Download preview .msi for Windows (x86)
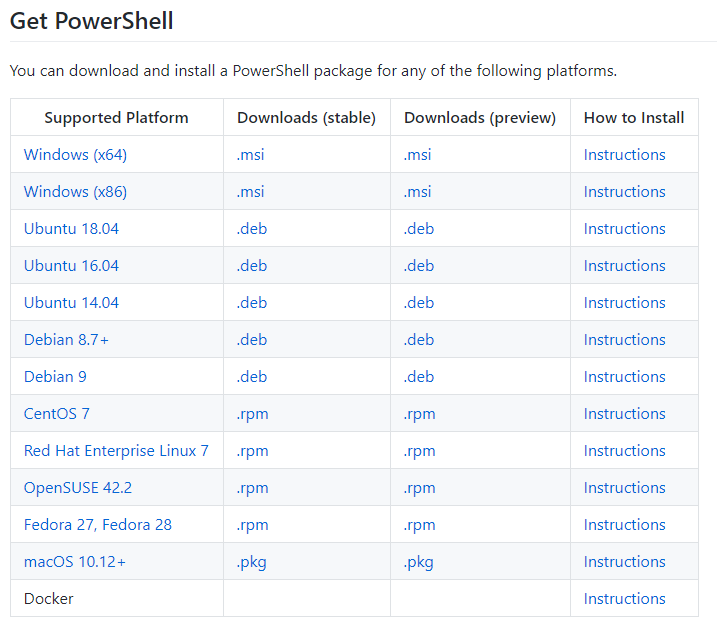The height and width of the screenshot is (626, 717). click(417, 192)
